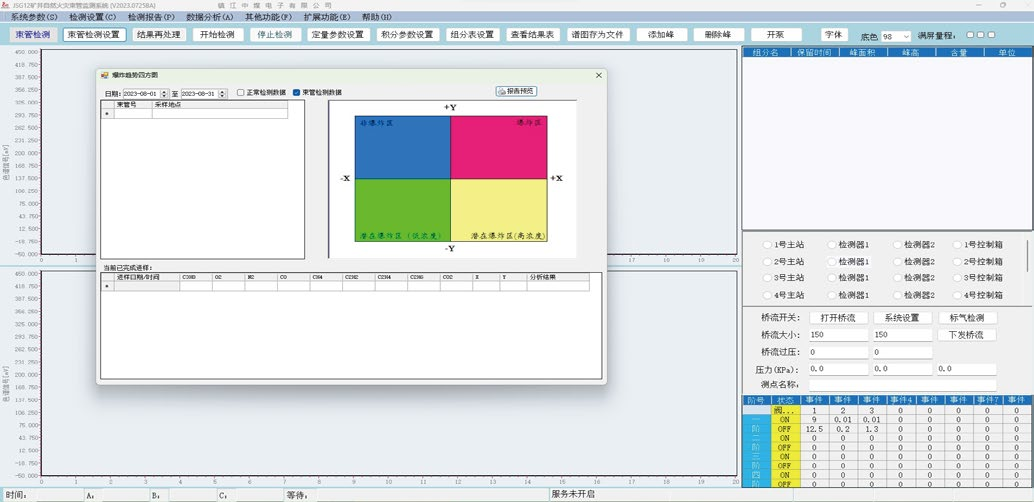Select the 3号控制箱 radio button
Screen dimensions: 1034x502
point(959,278)
